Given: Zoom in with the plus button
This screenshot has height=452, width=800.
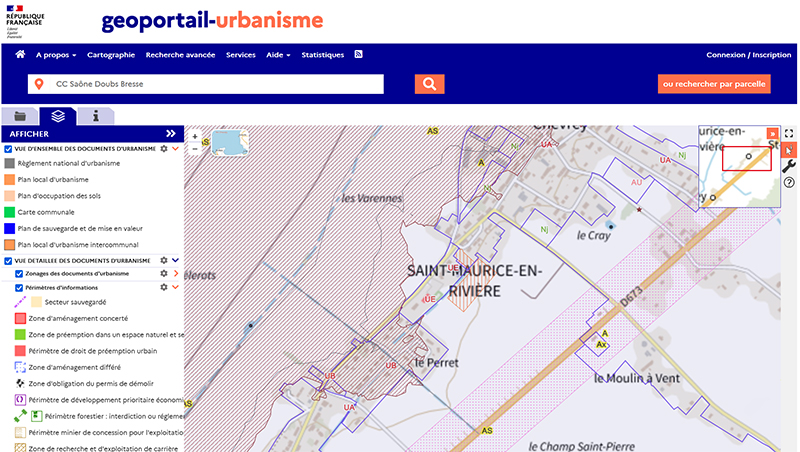Looking at the screenshot, I should click(195, 137).
